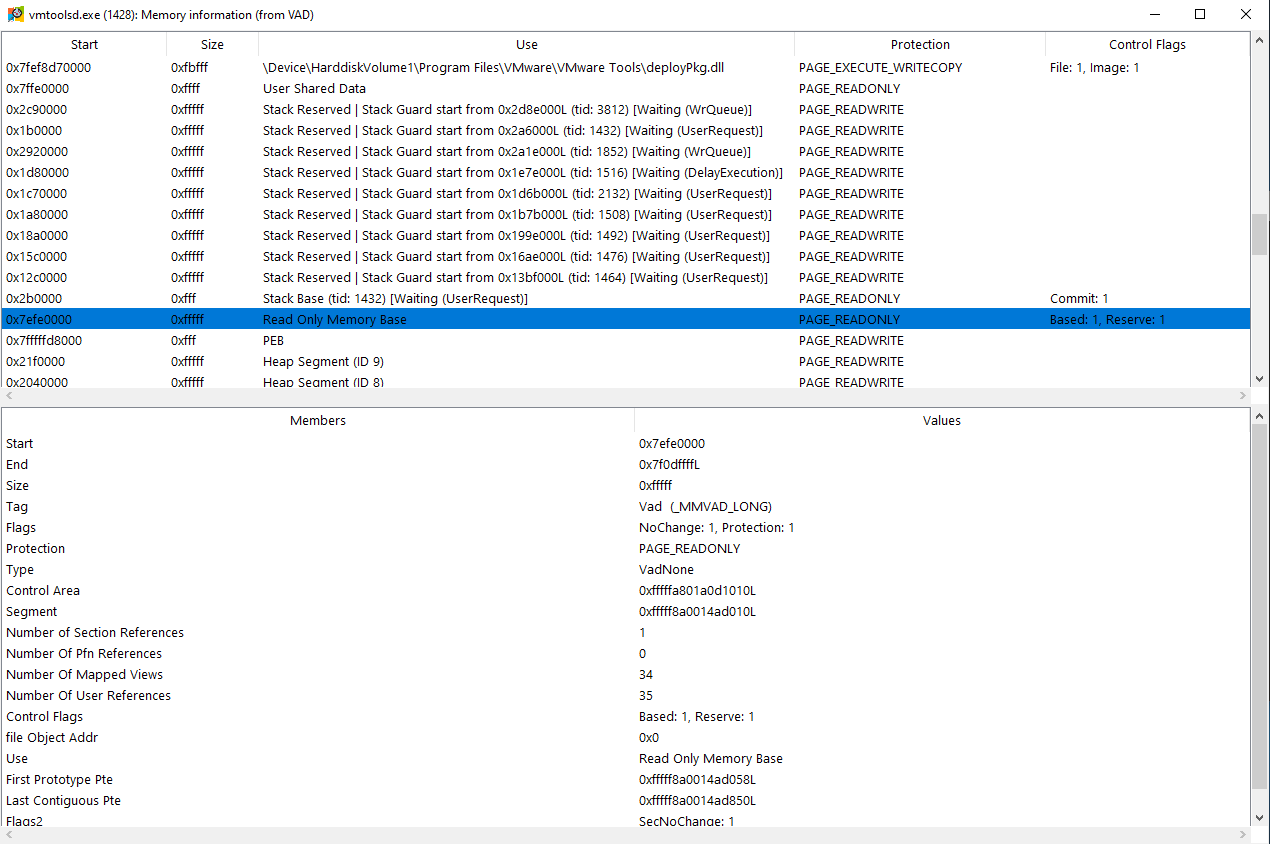
Task: Click the Members column header
Action: click(318, 420)
